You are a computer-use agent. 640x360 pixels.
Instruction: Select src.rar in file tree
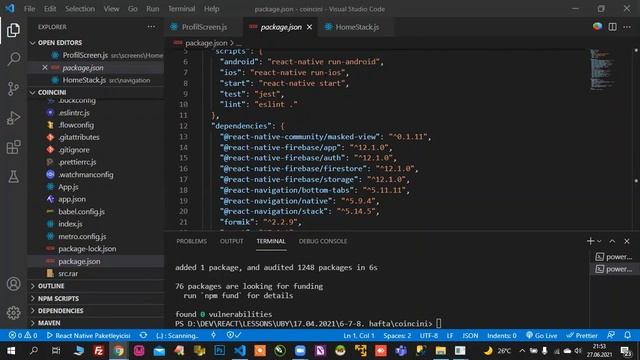point(68,273)
